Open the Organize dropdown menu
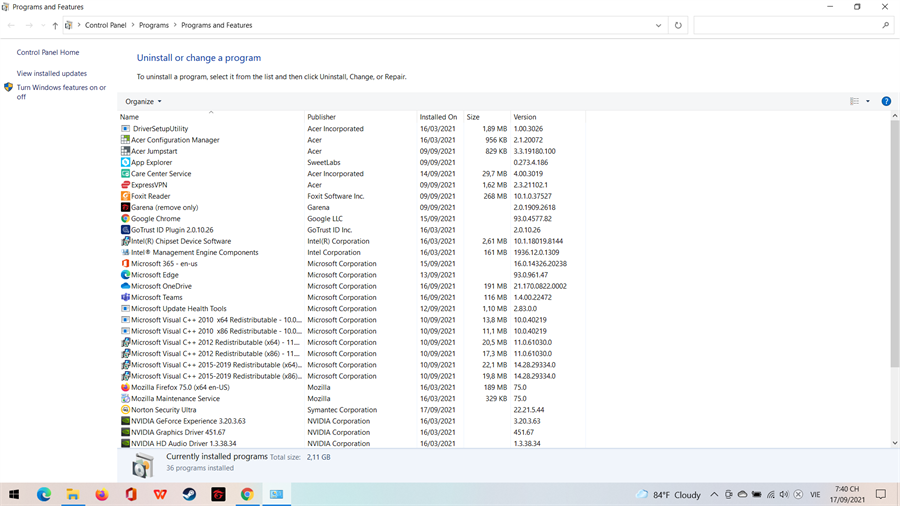The width and height of the screenshot is (900, 506). pyautogui.click(x=143, y=101)
